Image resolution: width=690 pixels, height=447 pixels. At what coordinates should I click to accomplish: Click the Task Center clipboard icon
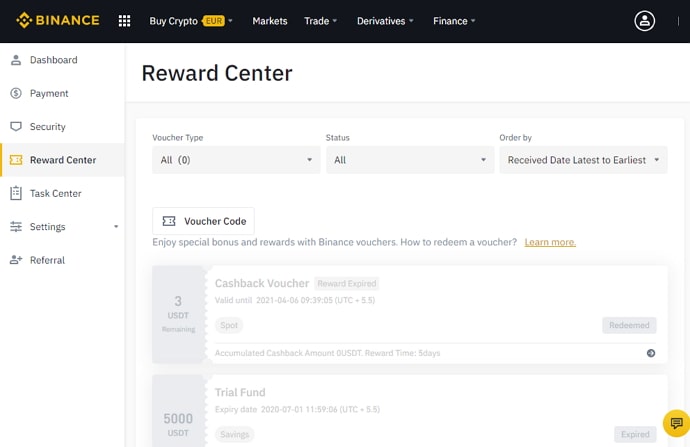click(16, 193)
